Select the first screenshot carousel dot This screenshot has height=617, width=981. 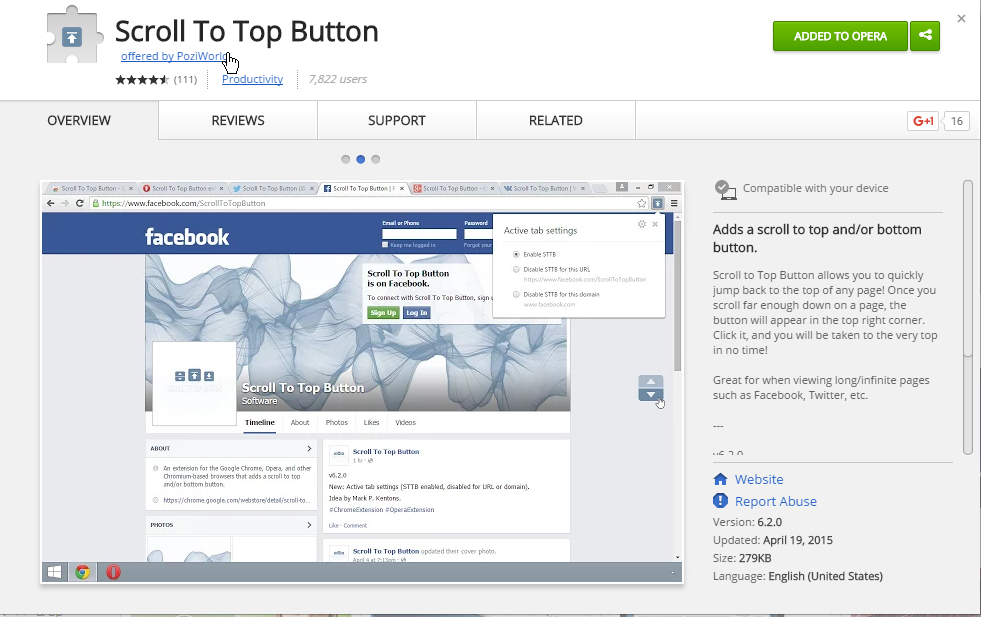345,159
